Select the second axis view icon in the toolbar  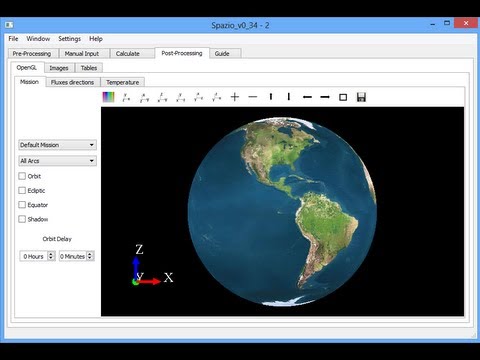pos(144,97)
